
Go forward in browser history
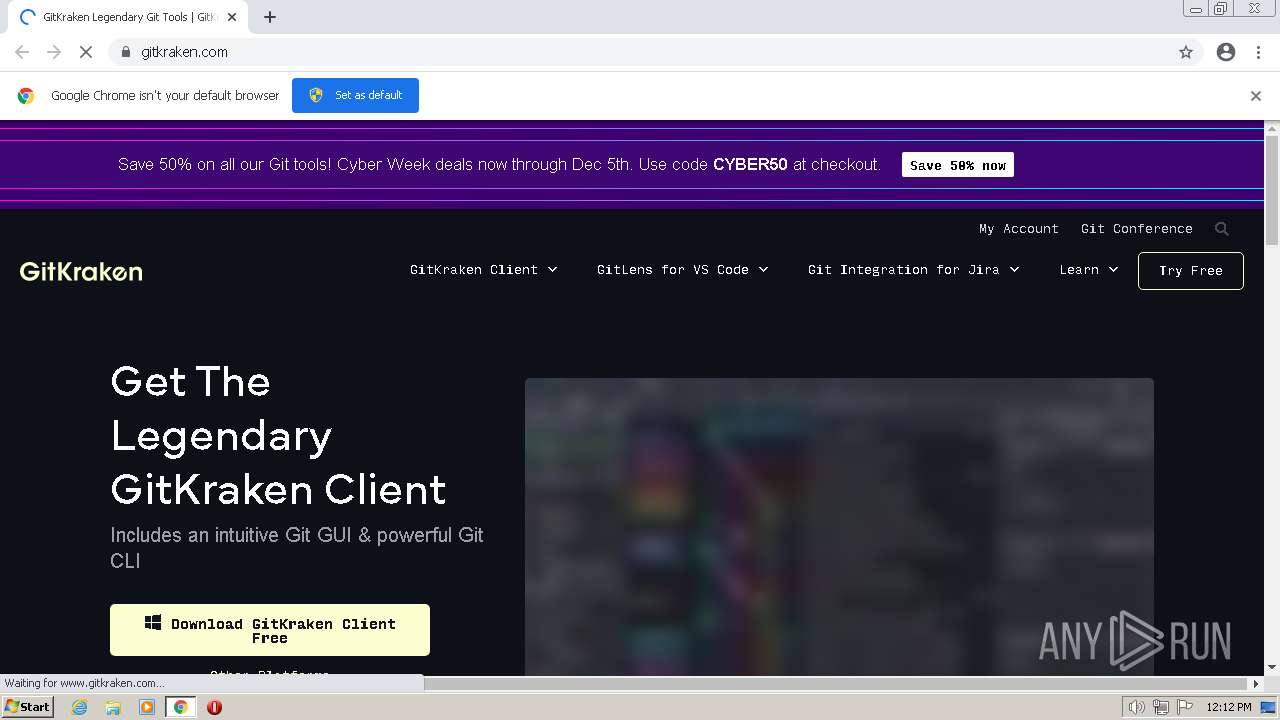[x=54, y=52]
